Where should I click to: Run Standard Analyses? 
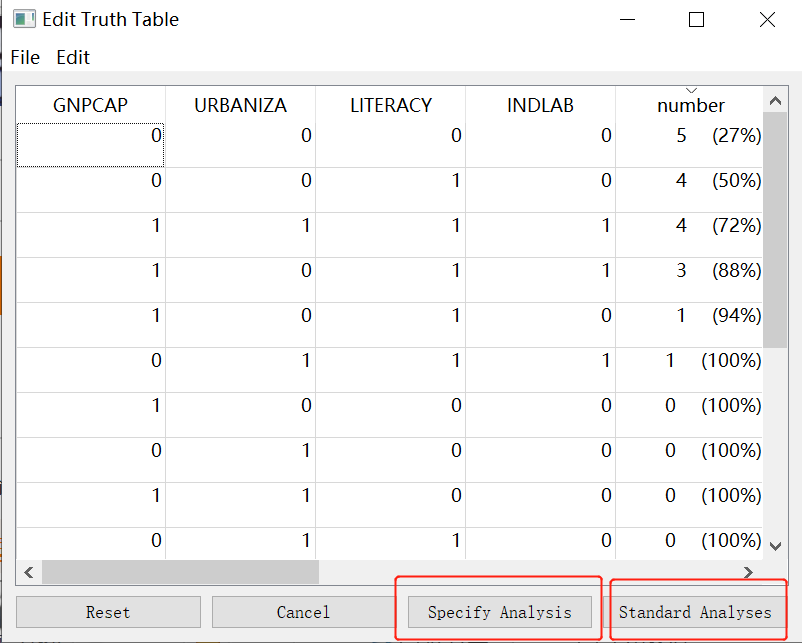point(695,612)
